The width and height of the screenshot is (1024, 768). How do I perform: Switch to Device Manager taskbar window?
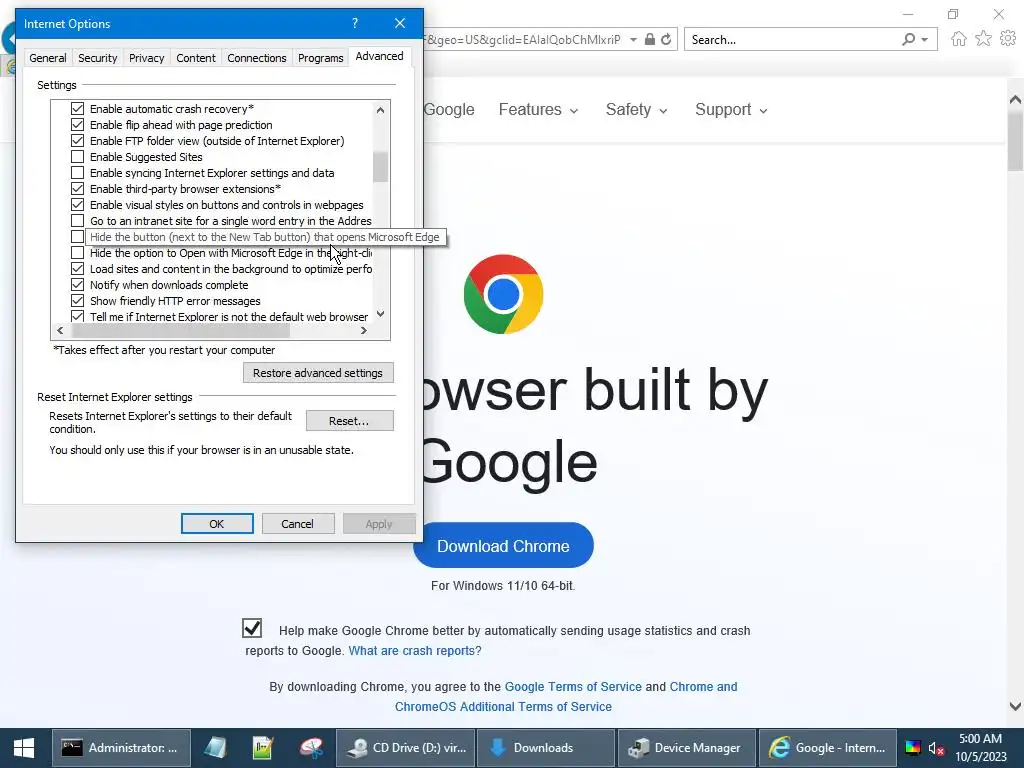pyautogui.click(x=687, y=748)
